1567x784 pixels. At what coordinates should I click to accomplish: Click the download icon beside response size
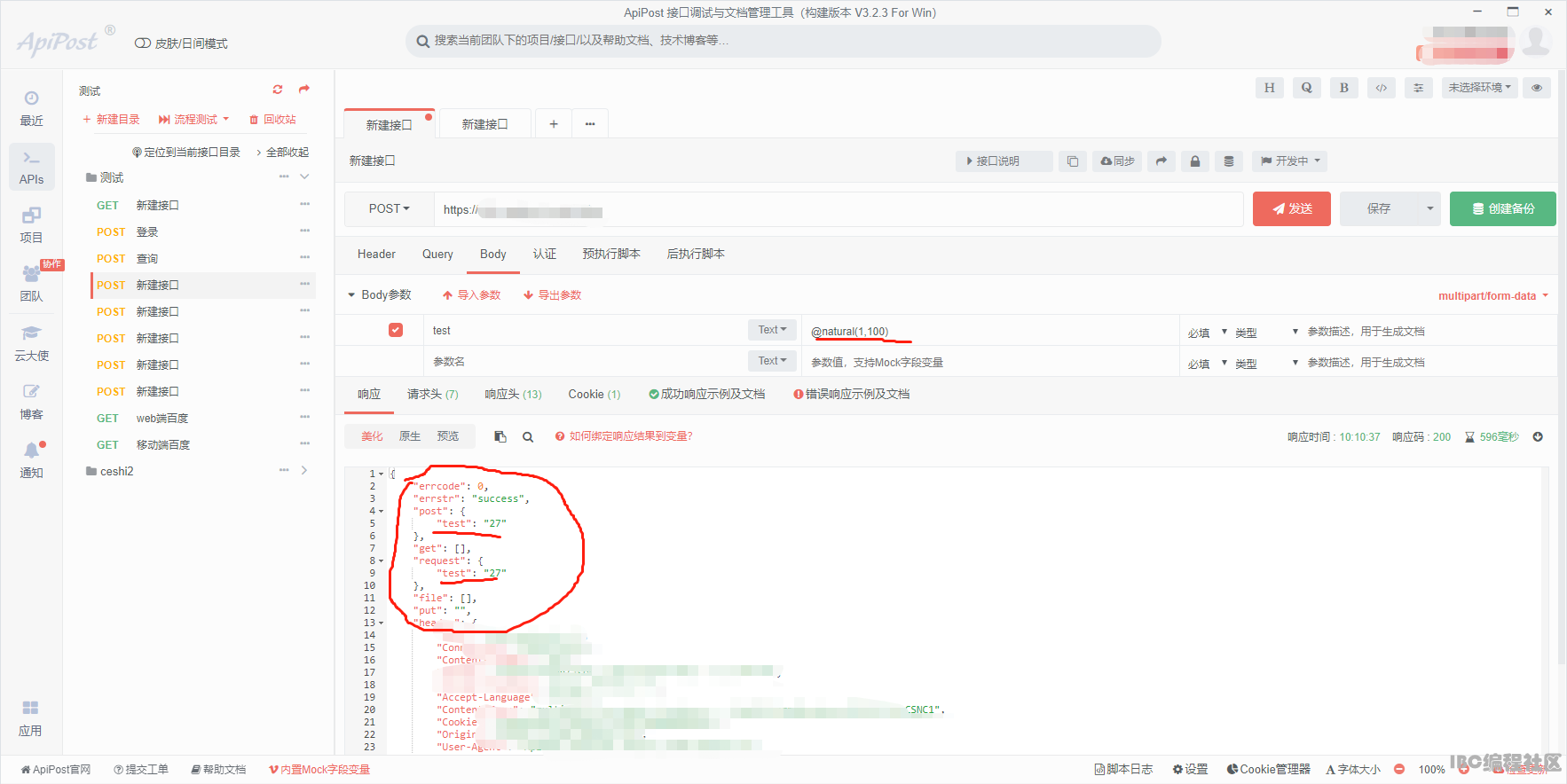point(1538,437)
